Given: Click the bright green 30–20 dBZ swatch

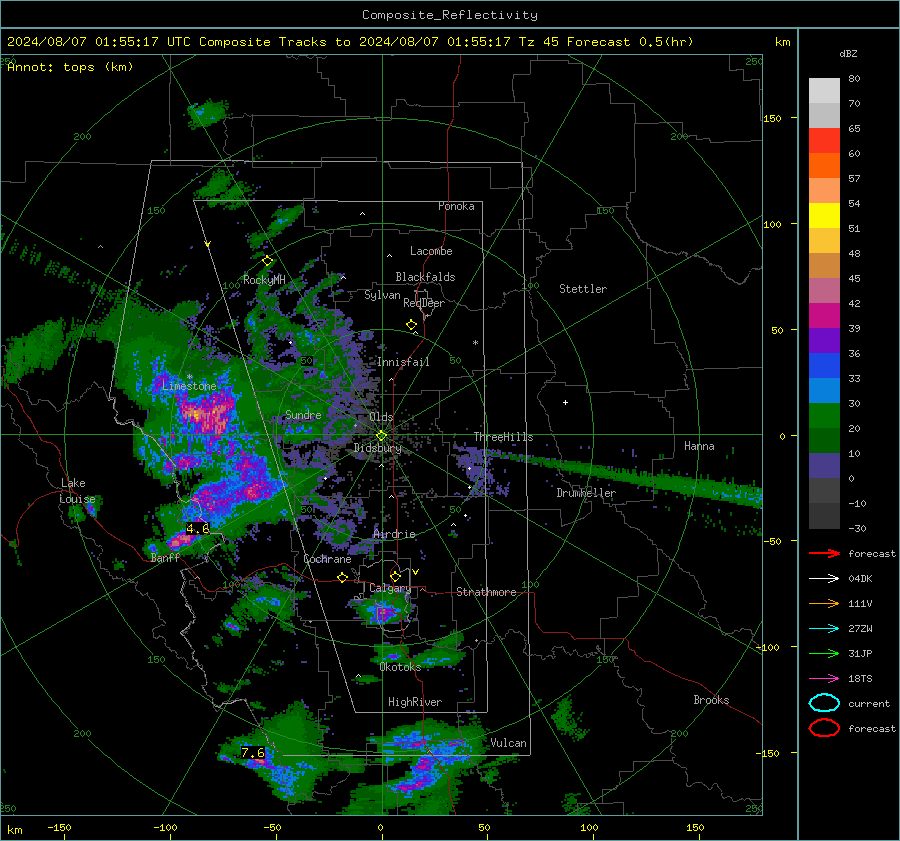Looking at the screenshot, I should pos(824,416).
